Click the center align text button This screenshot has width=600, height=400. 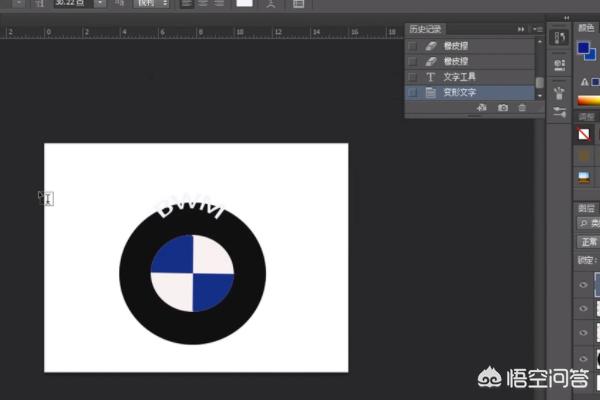pyautogui.click(x=203, y=3)
